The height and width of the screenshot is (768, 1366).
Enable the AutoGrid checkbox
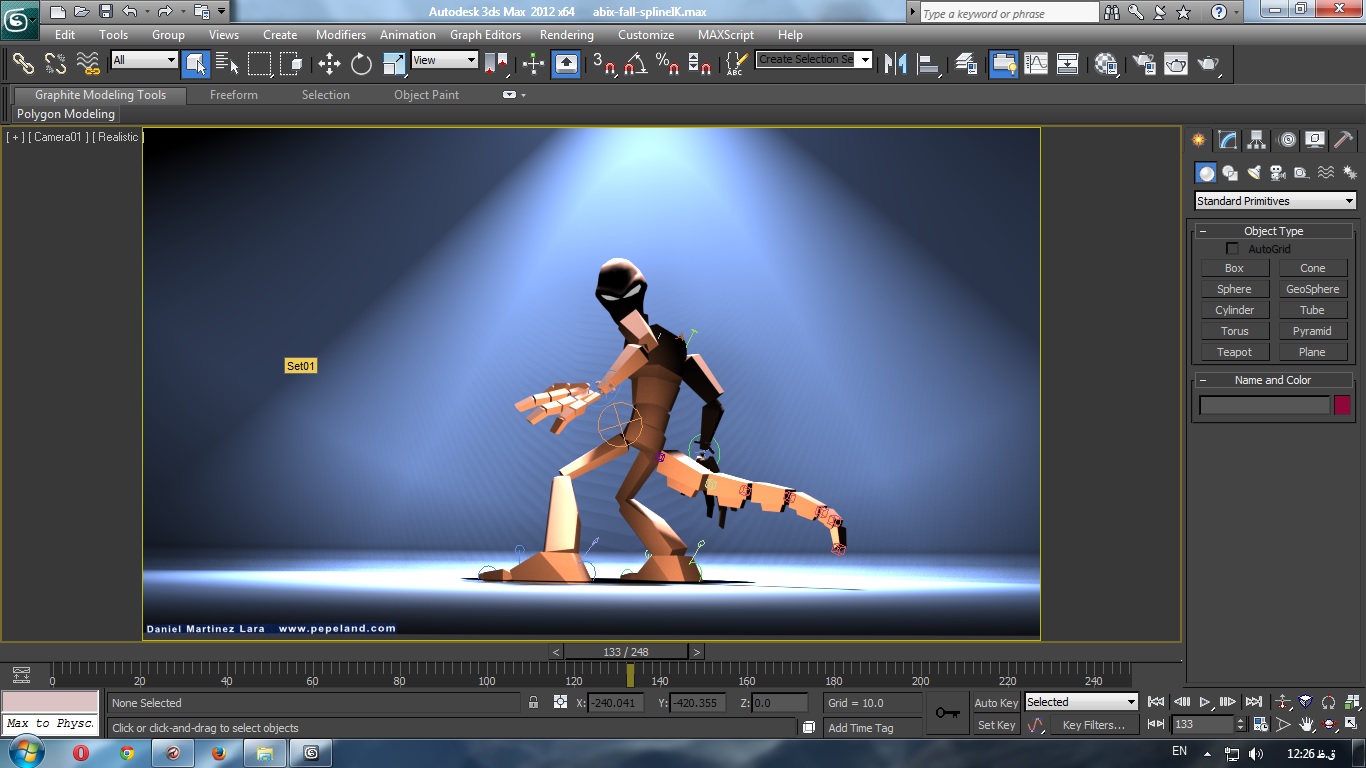click(x=1232, y=249)
